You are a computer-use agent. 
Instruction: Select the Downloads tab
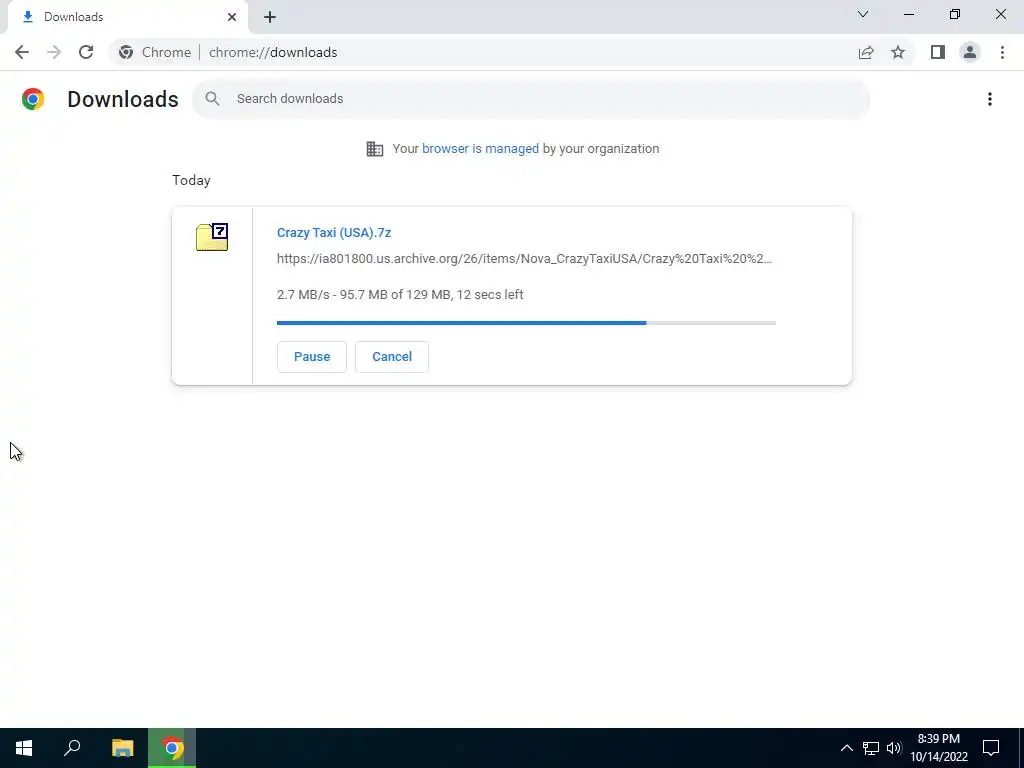pyautogui.click(x=127, y=17)
